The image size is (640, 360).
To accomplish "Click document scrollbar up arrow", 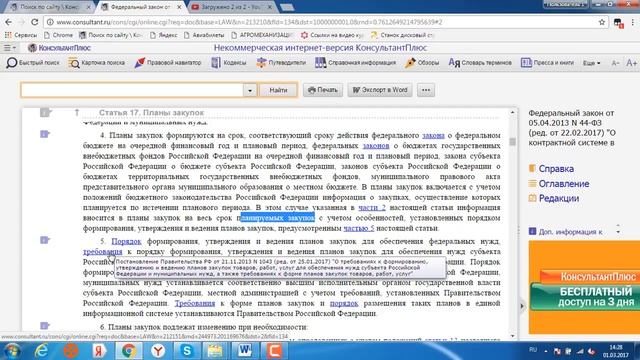I will point(512,112).
